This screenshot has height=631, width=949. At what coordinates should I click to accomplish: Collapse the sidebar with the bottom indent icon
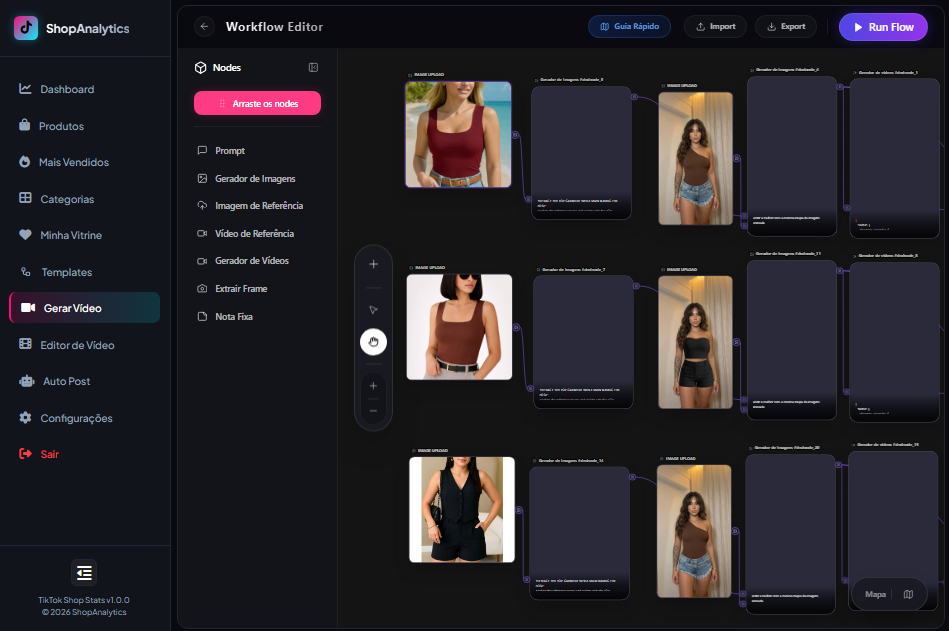tap(84, 572)
